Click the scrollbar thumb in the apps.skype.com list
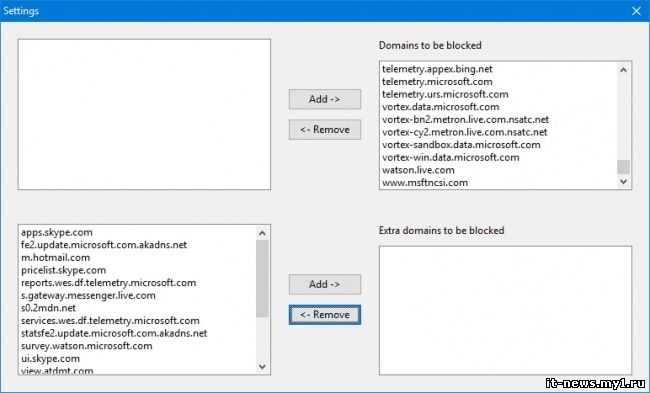 [262, 279]
